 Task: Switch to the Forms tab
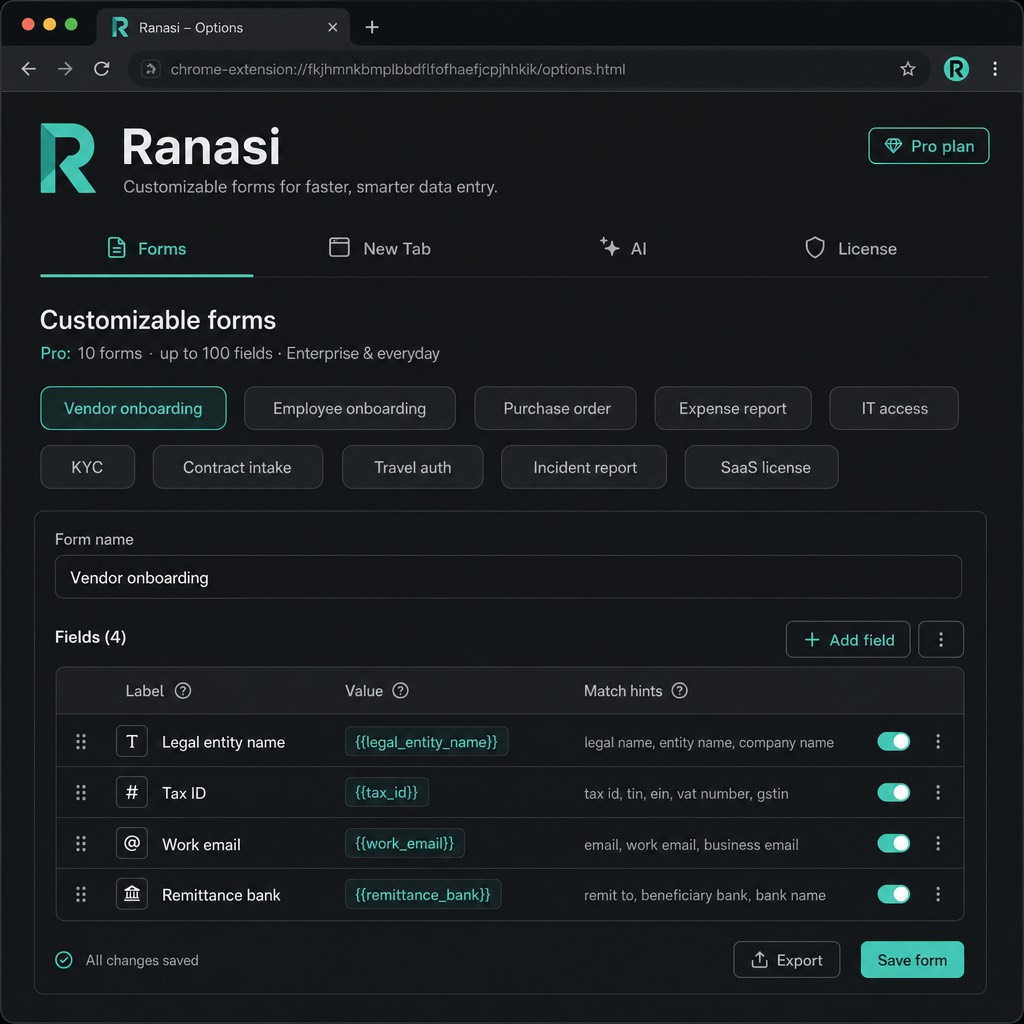[x=146, y=248]
